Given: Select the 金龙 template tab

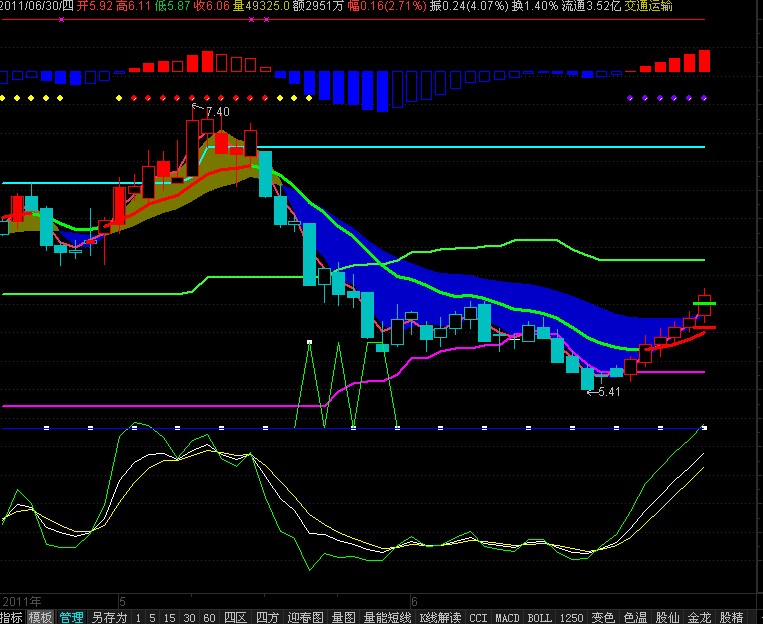Looking at the screenshot, I should [699, 617].
